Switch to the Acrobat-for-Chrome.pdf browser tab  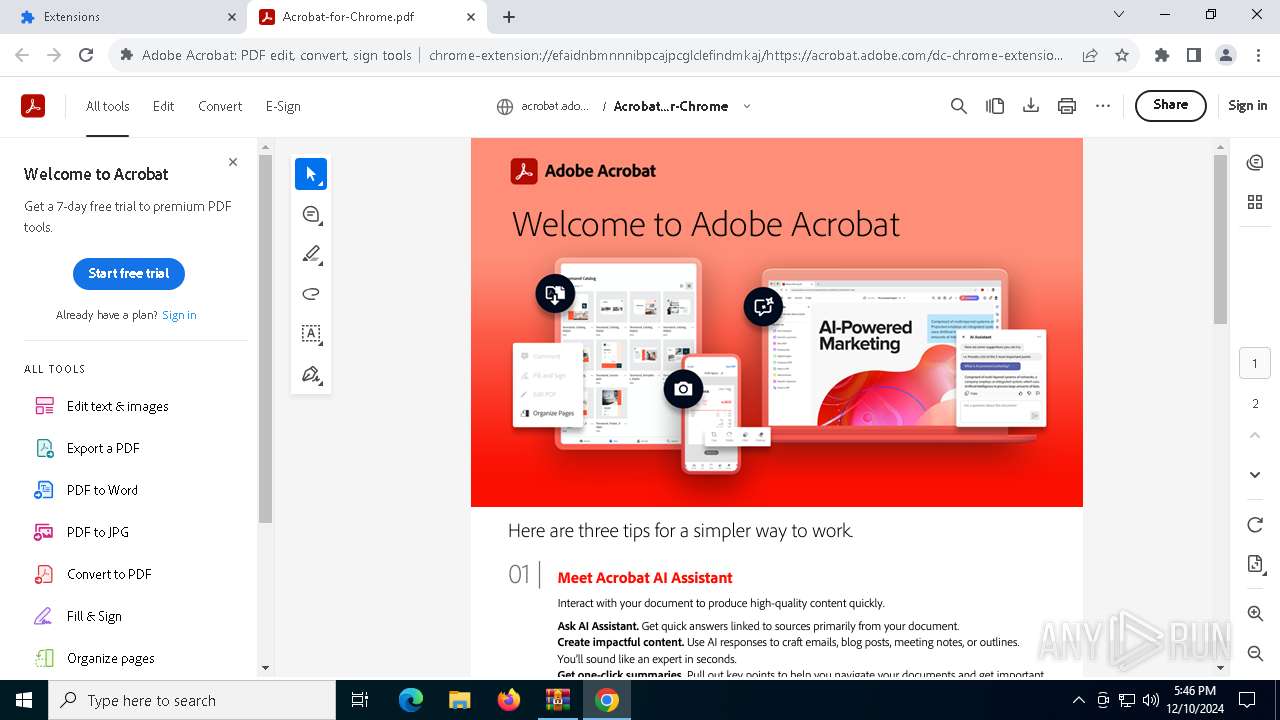[x=366, y=17]
